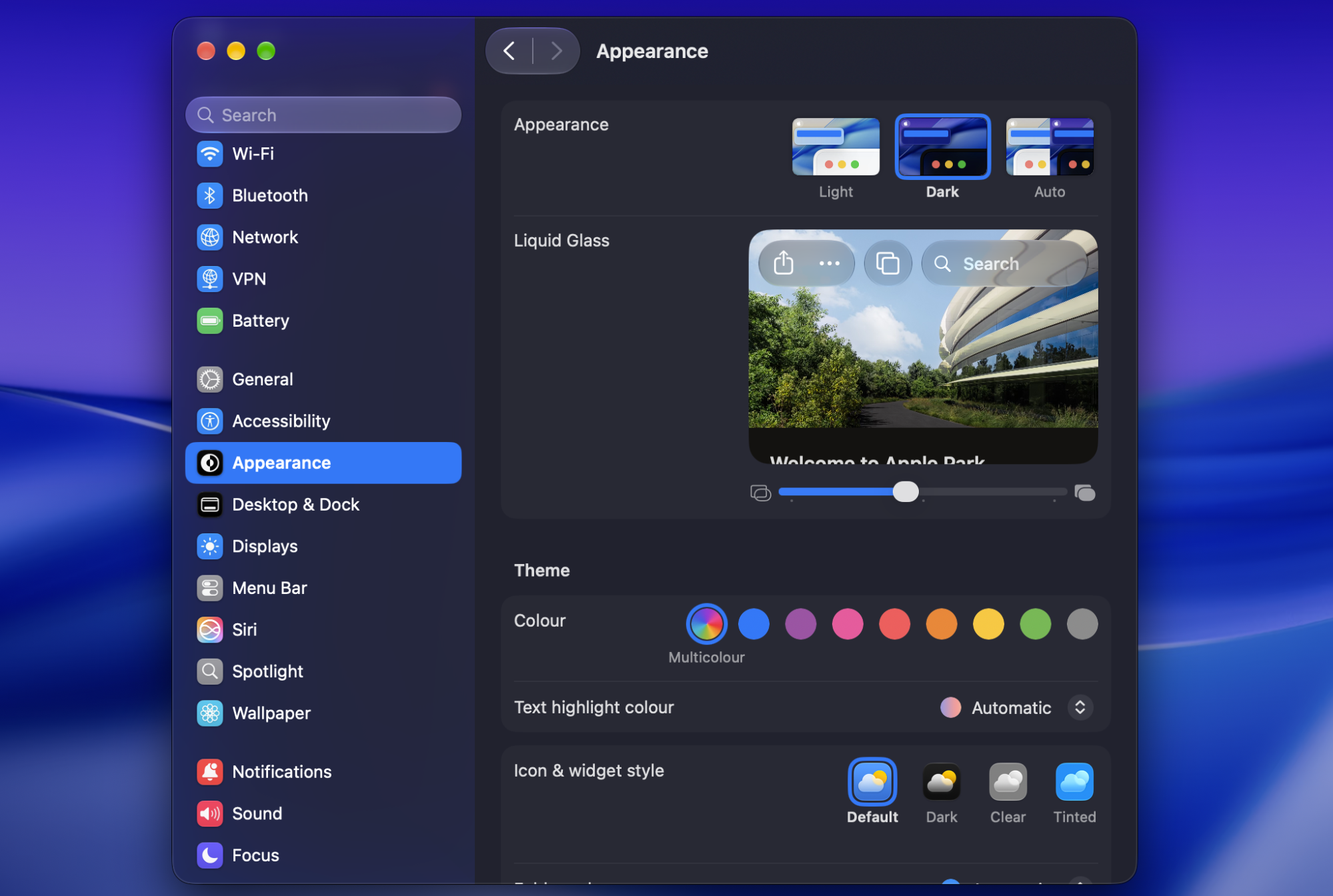Screen dimensions: 1333x896
Task: Click the Accessibility sidebar icon
Action: pyautogui.click(x=210, y=421)
